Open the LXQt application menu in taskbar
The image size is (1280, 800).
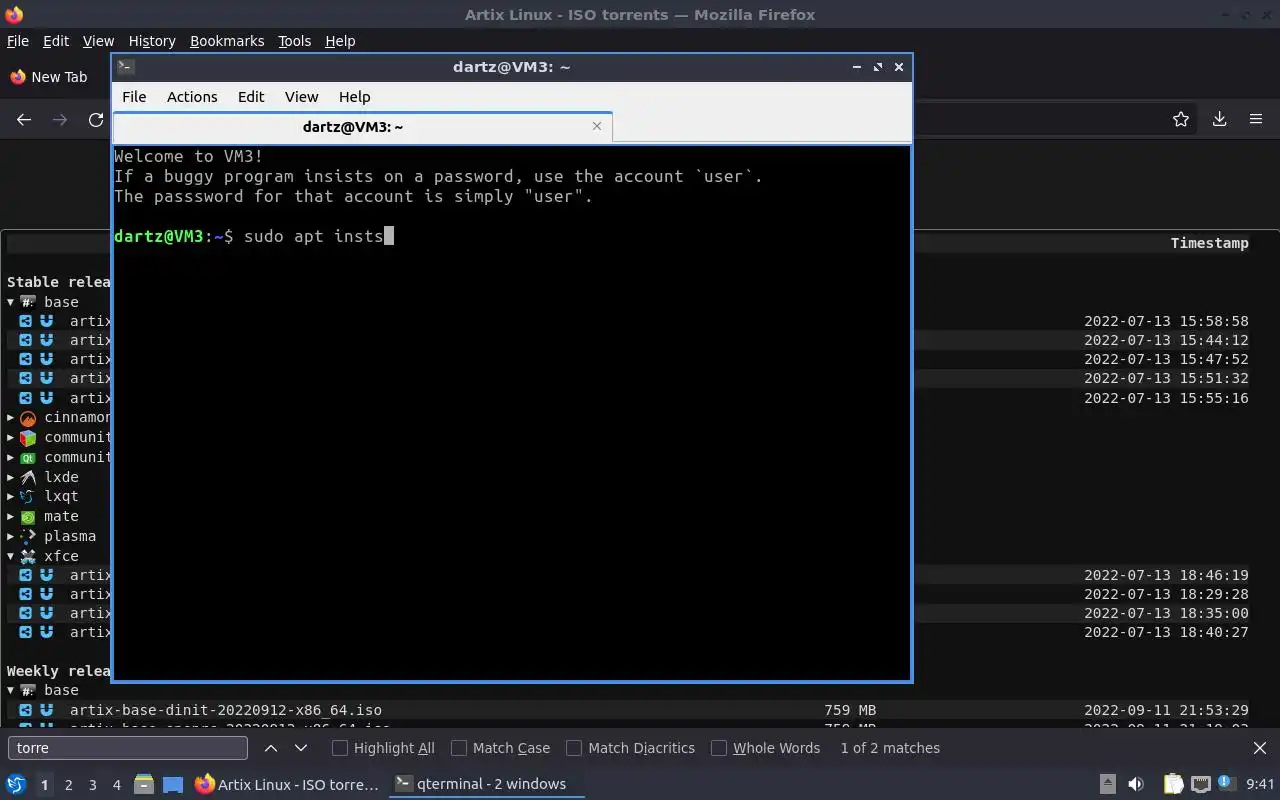[15, 784]
